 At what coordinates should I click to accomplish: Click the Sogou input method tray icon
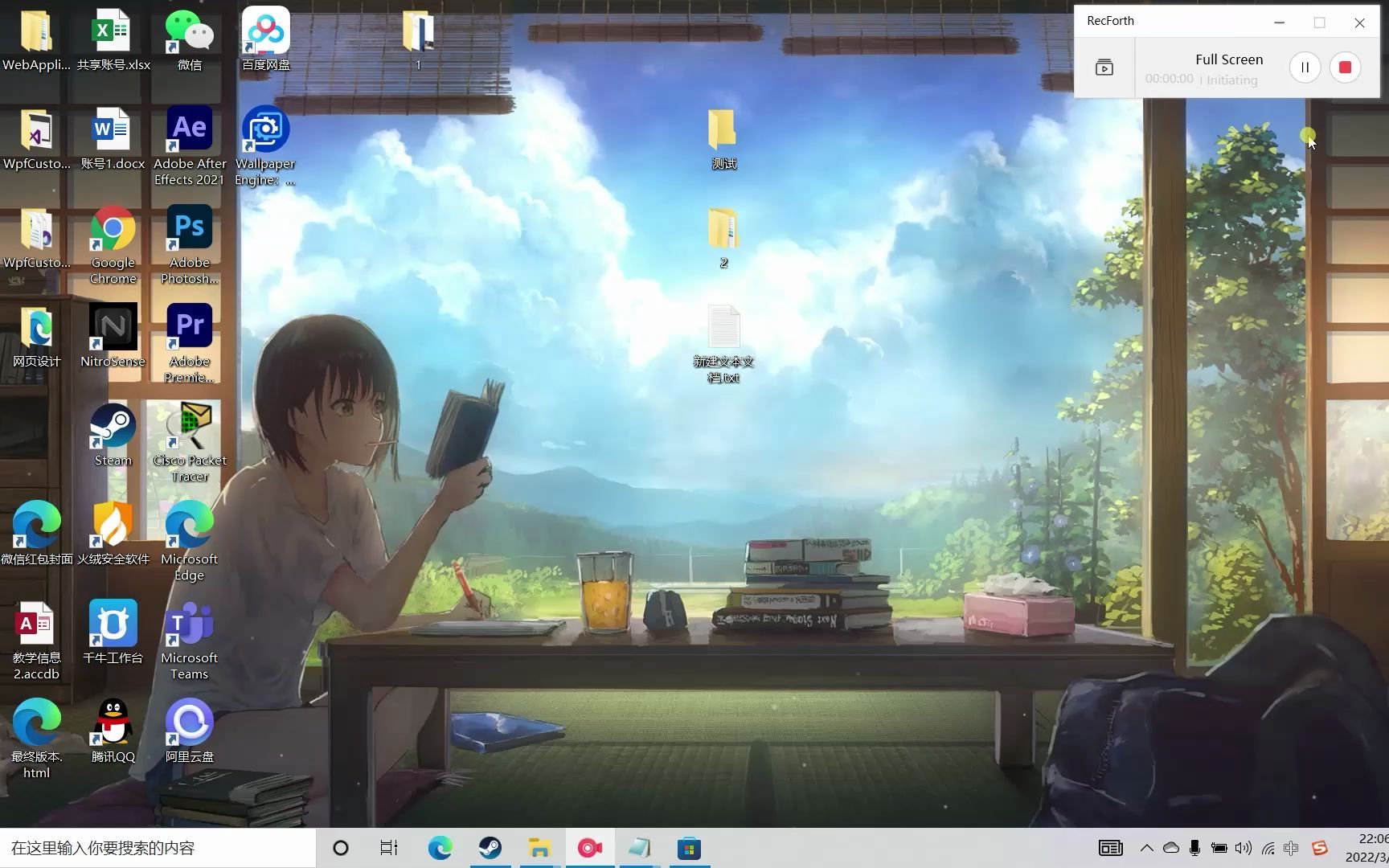click(x=1319, y=848)
